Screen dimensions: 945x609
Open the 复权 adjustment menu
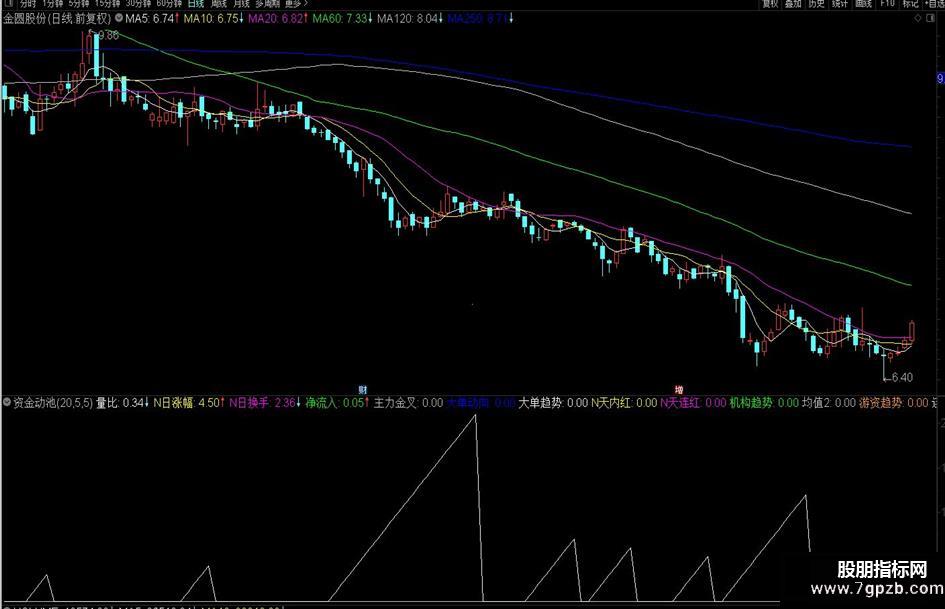(770, 4)
